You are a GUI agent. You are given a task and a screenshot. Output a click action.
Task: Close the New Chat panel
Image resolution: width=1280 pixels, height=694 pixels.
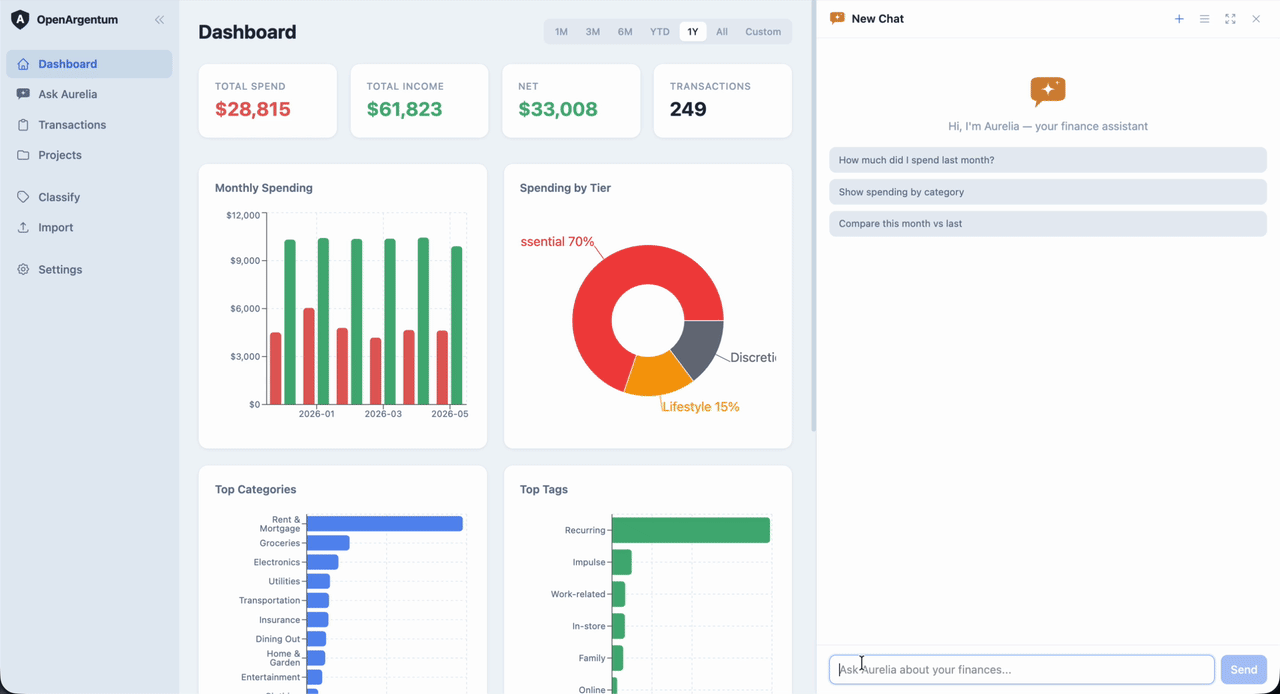(1256, 19)
